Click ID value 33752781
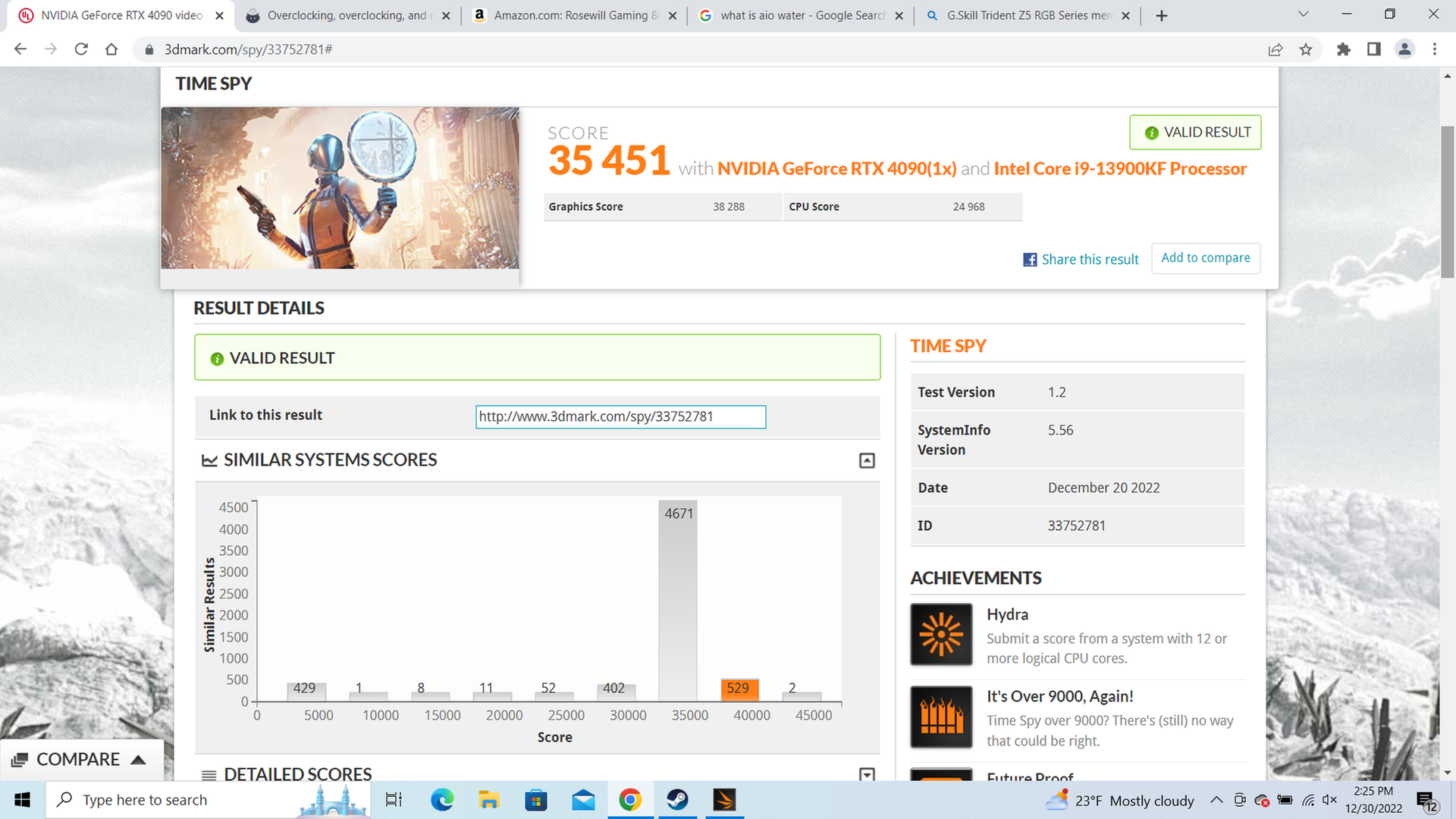Screen dimensions: 1456x819 1076,526
